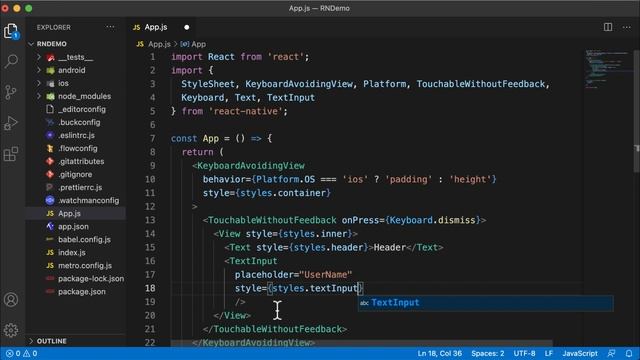Open index.js file

(x=71, y=253)
